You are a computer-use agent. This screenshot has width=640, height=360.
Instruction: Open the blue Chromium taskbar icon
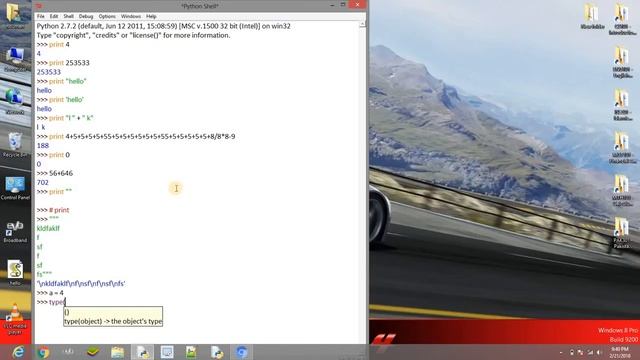tap(241, 352)
